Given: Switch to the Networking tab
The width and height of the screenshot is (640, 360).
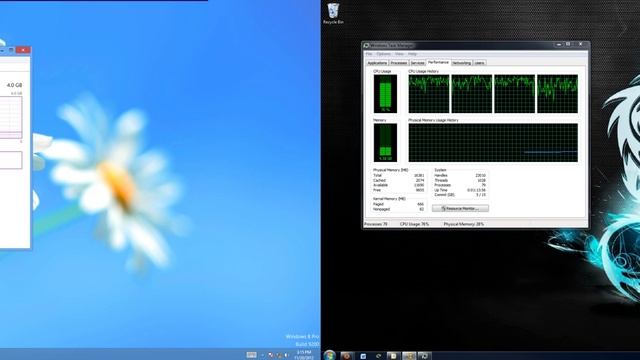Looking at the screenshot, I should (462, 63).
